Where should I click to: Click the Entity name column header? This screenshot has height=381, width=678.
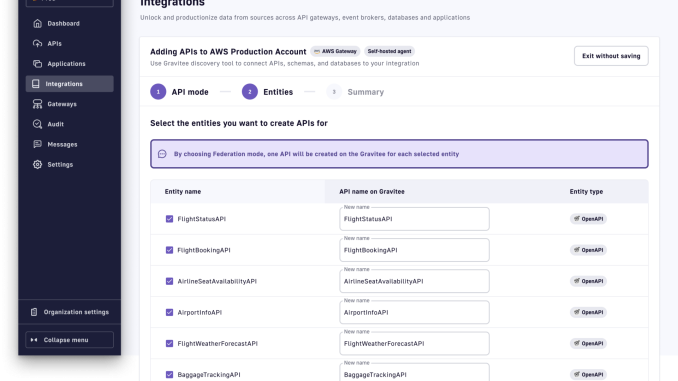[183, 192]
